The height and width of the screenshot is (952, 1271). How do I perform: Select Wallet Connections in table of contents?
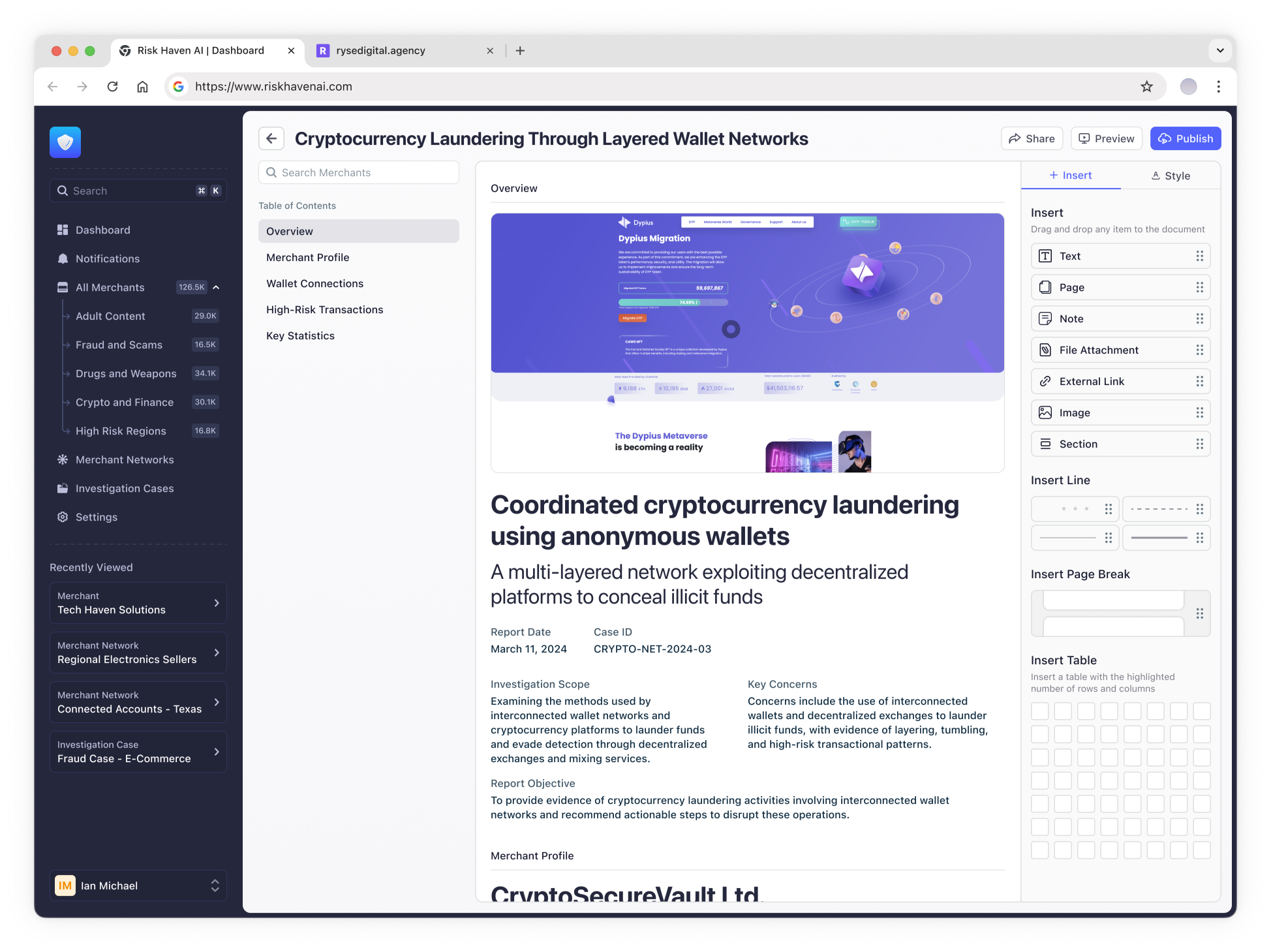[314, 283]
